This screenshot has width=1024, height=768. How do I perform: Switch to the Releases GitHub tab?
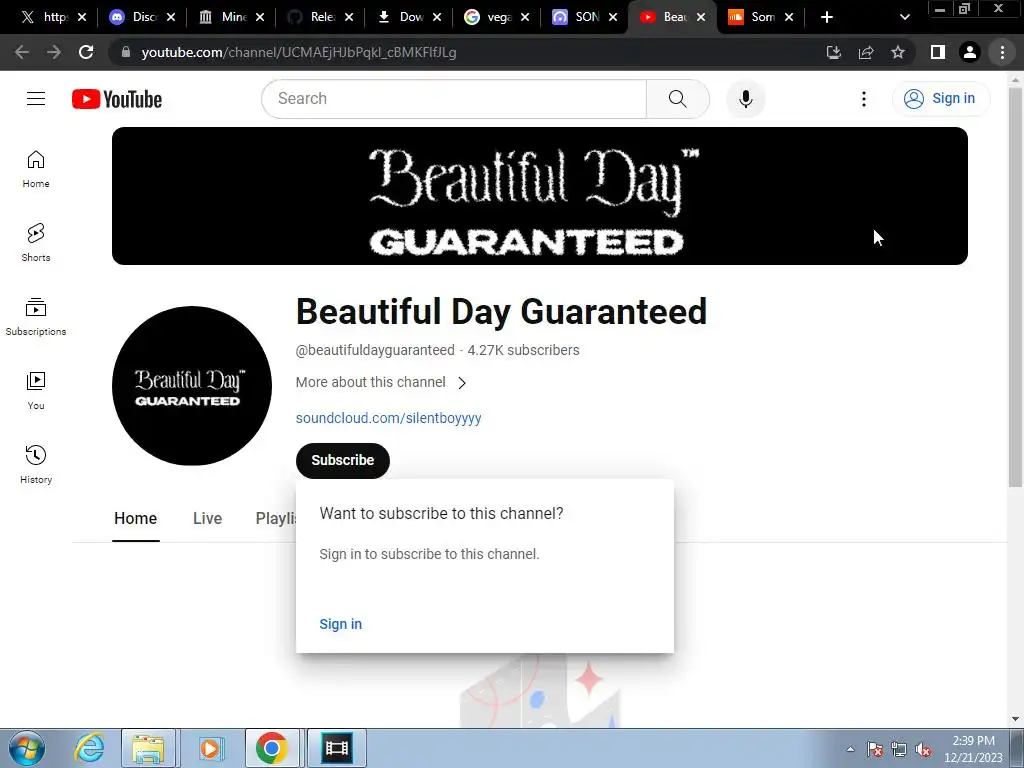pyautogui.click(x=321, y=17)
